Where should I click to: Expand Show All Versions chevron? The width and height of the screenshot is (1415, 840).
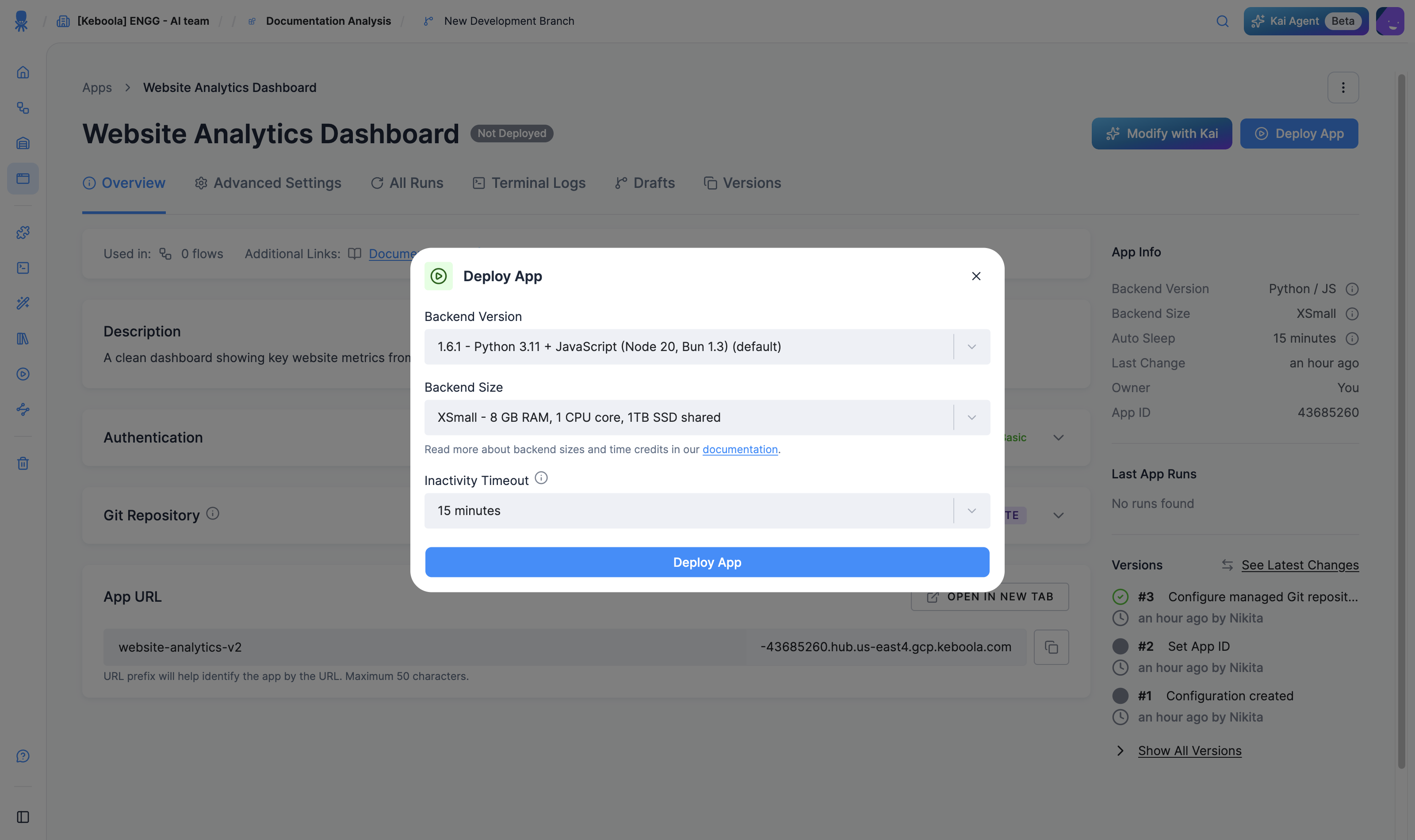click(1120, 751)
